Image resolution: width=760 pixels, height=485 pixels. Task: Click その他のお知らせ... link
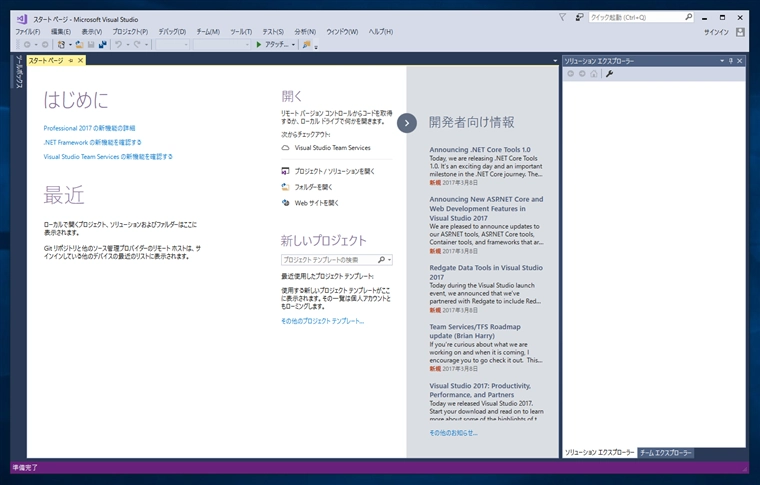point(453,433)
